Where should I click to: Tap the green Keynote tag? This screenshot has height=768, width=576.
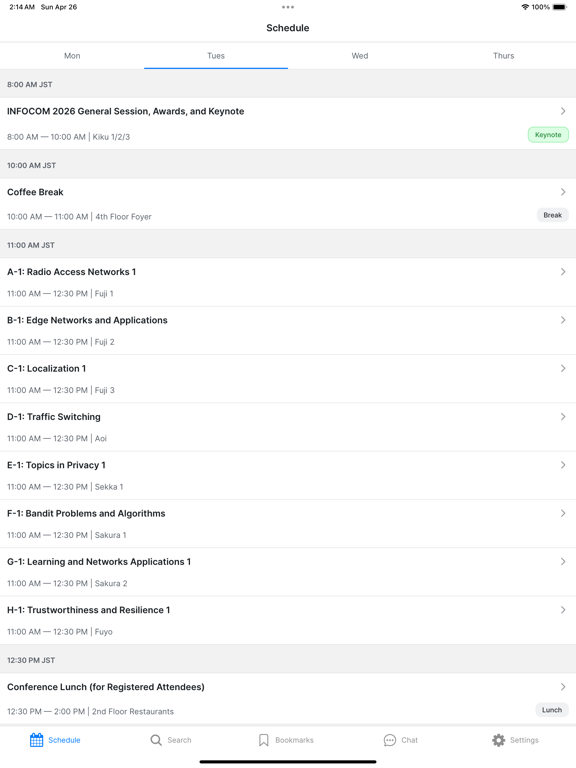click(548, 135)
